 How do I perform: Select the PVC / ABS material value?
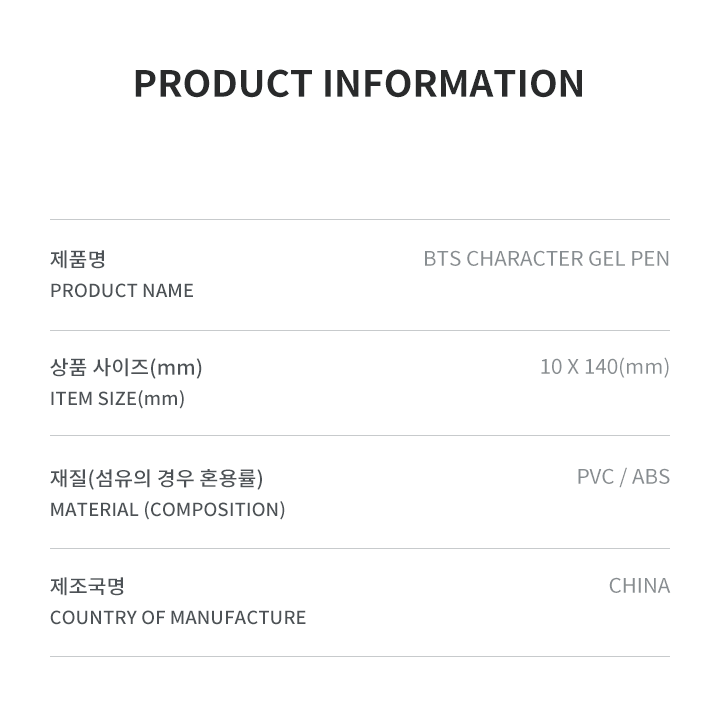pos(624,477)
